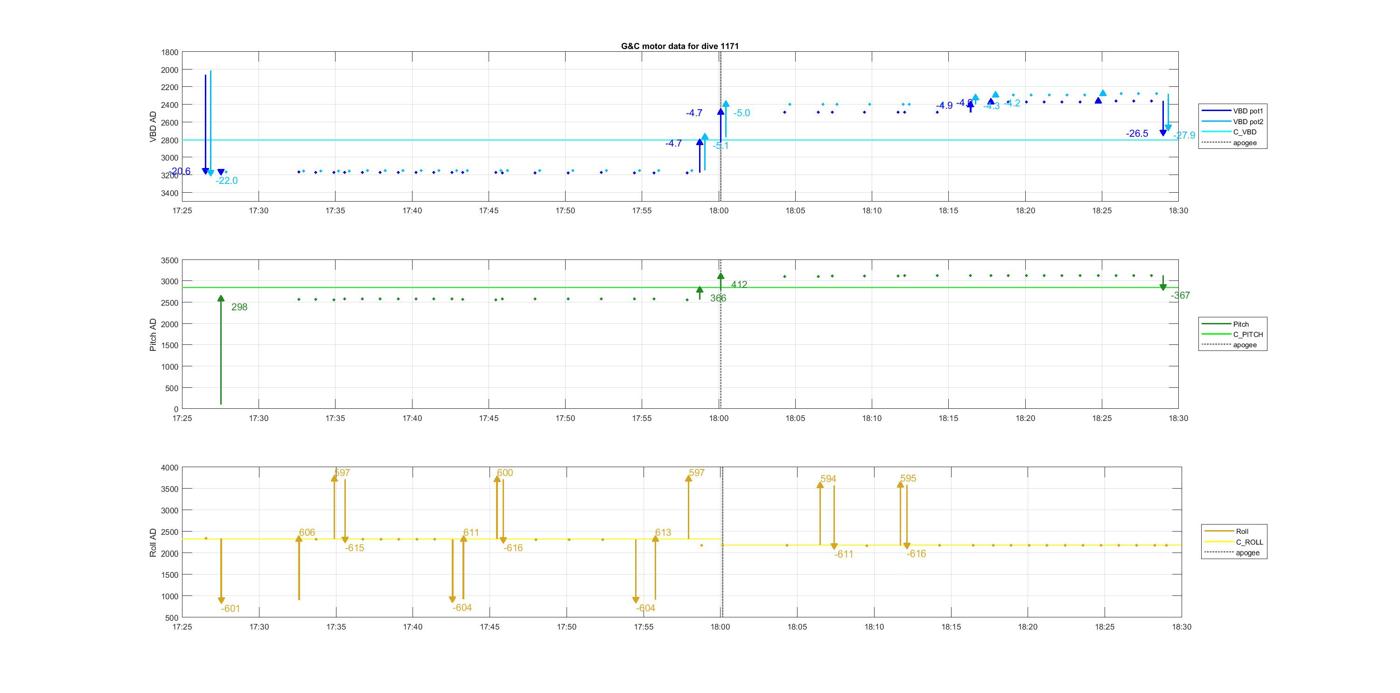Screen dimensions: 1400x693
Task: Click the '4000' tick on Roll axis
Action: click(170, 468)
